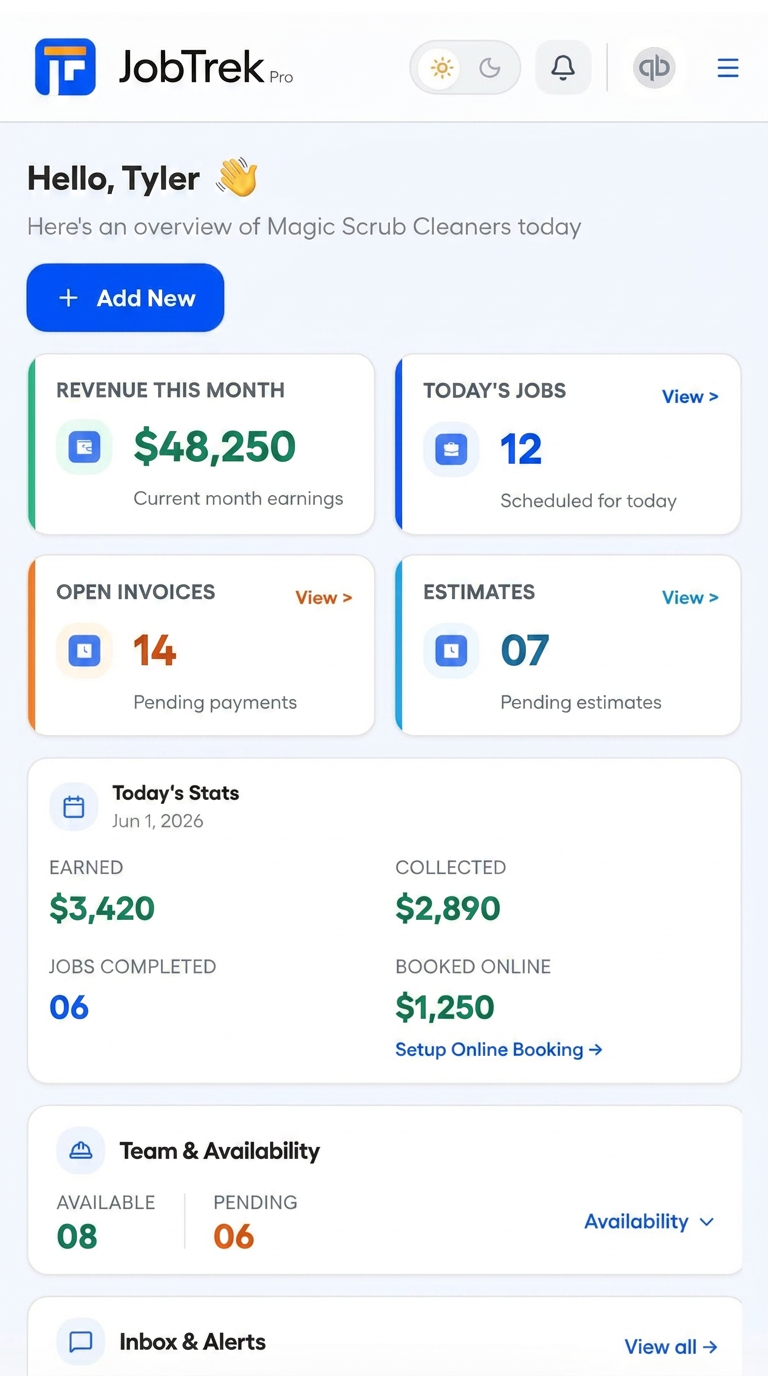Click Today's Jobs briefcase icon
The height and width of the screenshot is (1376, 768).
pos(451,449)
